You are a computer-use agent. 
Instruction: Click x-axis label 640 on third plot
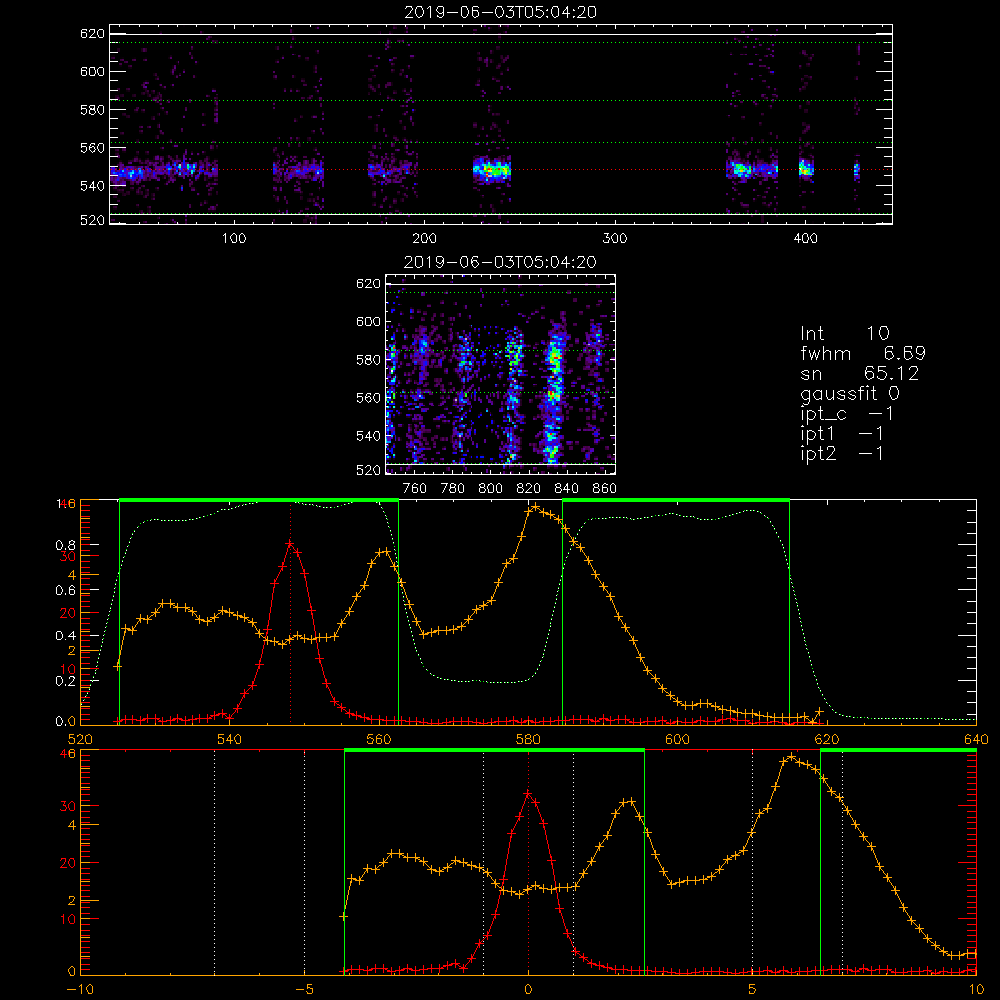pyautogui.click(x=976, y=739)
